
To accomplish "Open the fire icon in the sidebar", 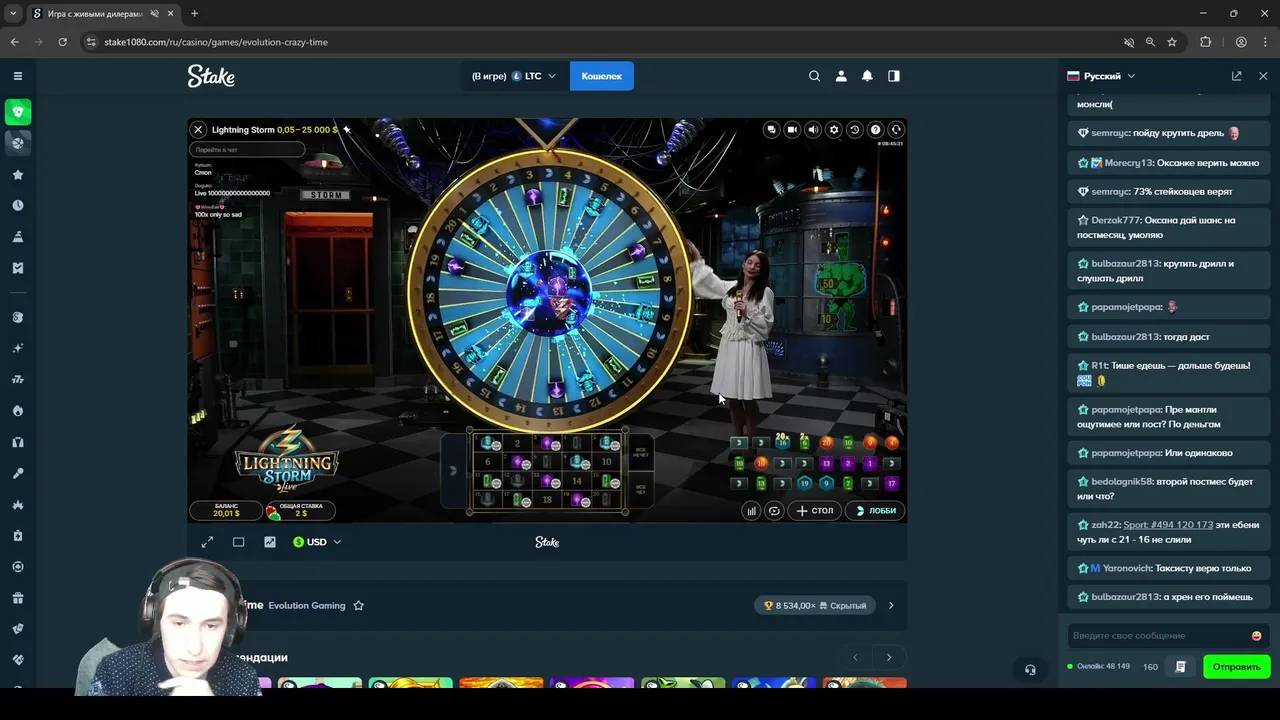I will point(18,411).
